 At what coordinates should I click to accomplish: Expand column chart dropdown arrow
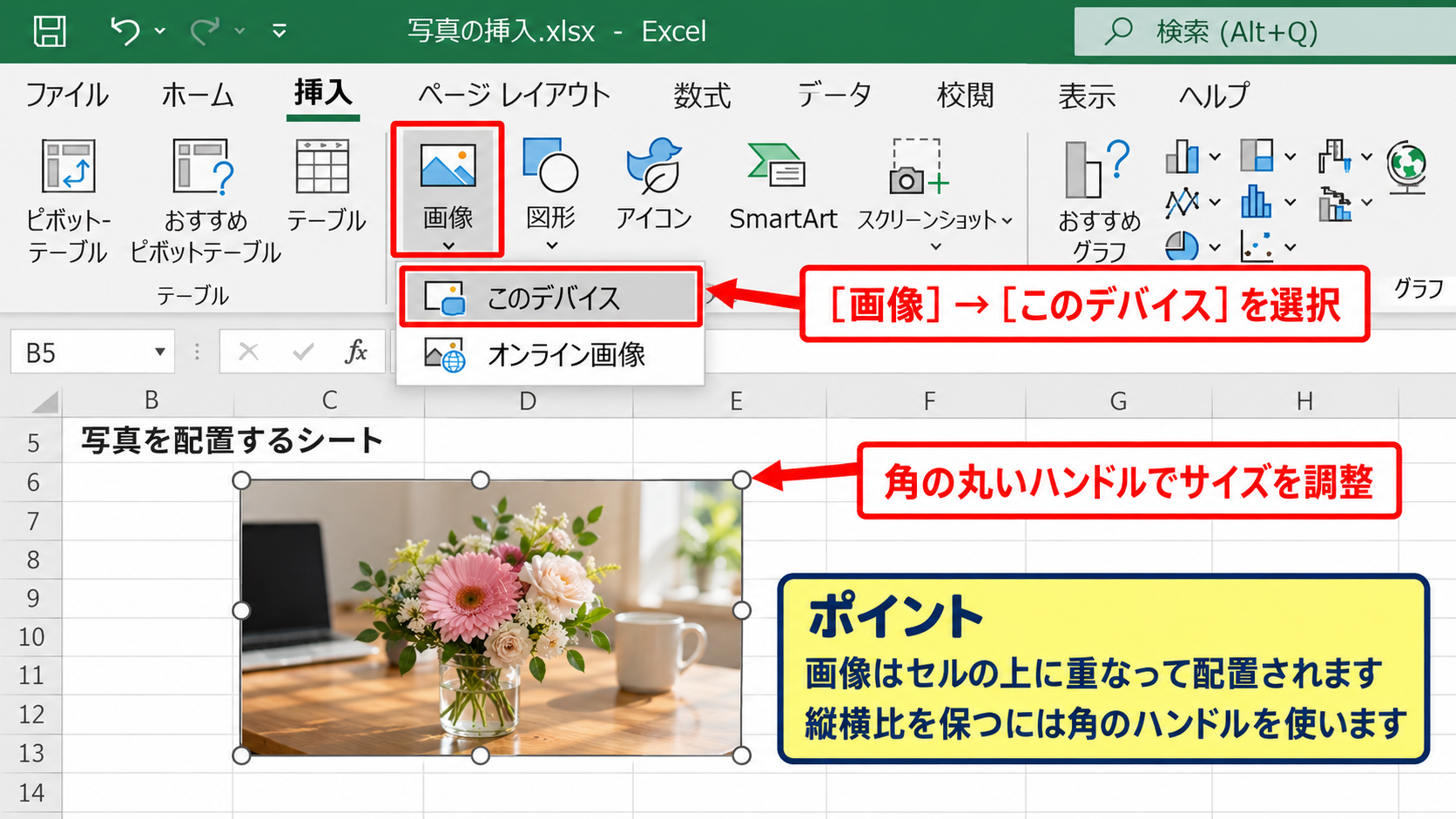tap(1215, 158)
